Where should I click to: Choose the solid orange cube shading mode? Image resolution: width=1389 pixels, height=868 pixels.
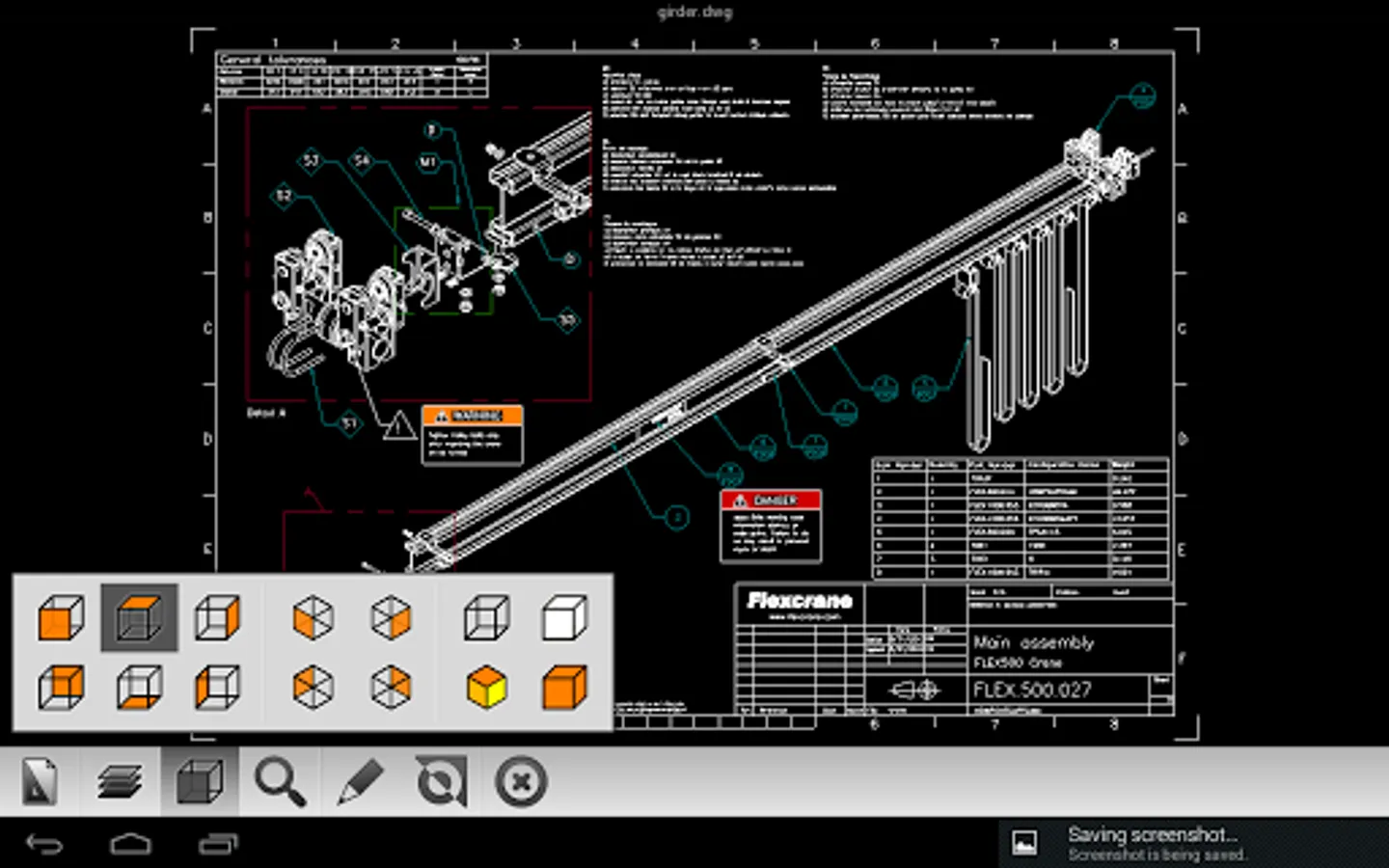(564, 688)
